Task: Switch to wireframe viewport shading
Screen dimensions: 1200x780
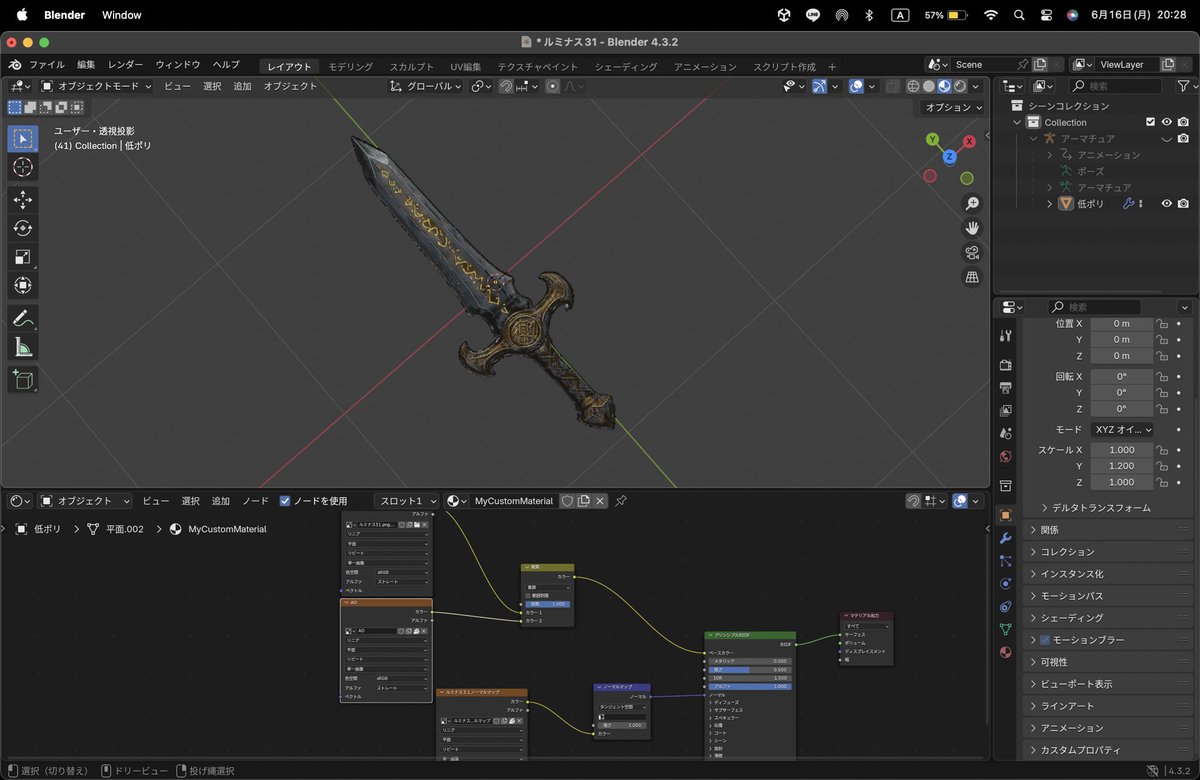Action: [x=912, y=86]
